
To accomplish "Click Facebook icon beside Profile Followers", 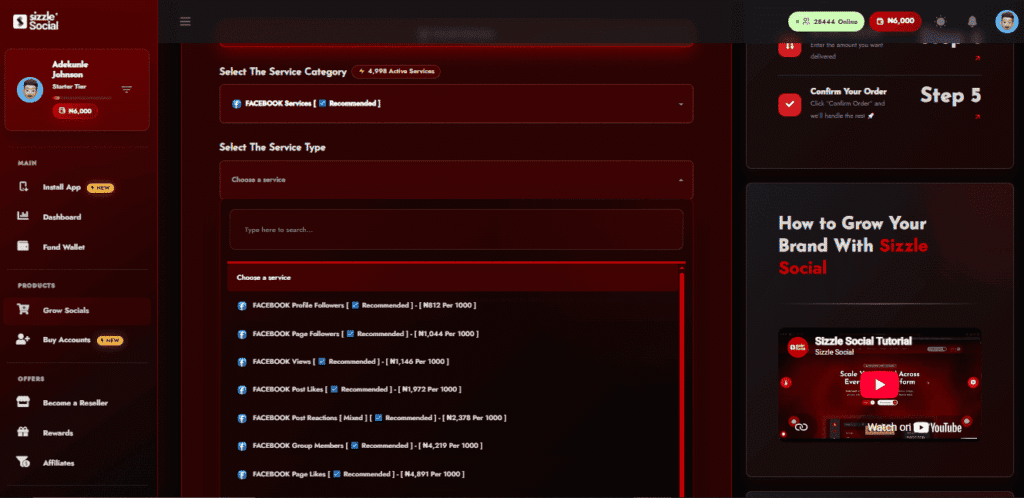I will (242, 306).
